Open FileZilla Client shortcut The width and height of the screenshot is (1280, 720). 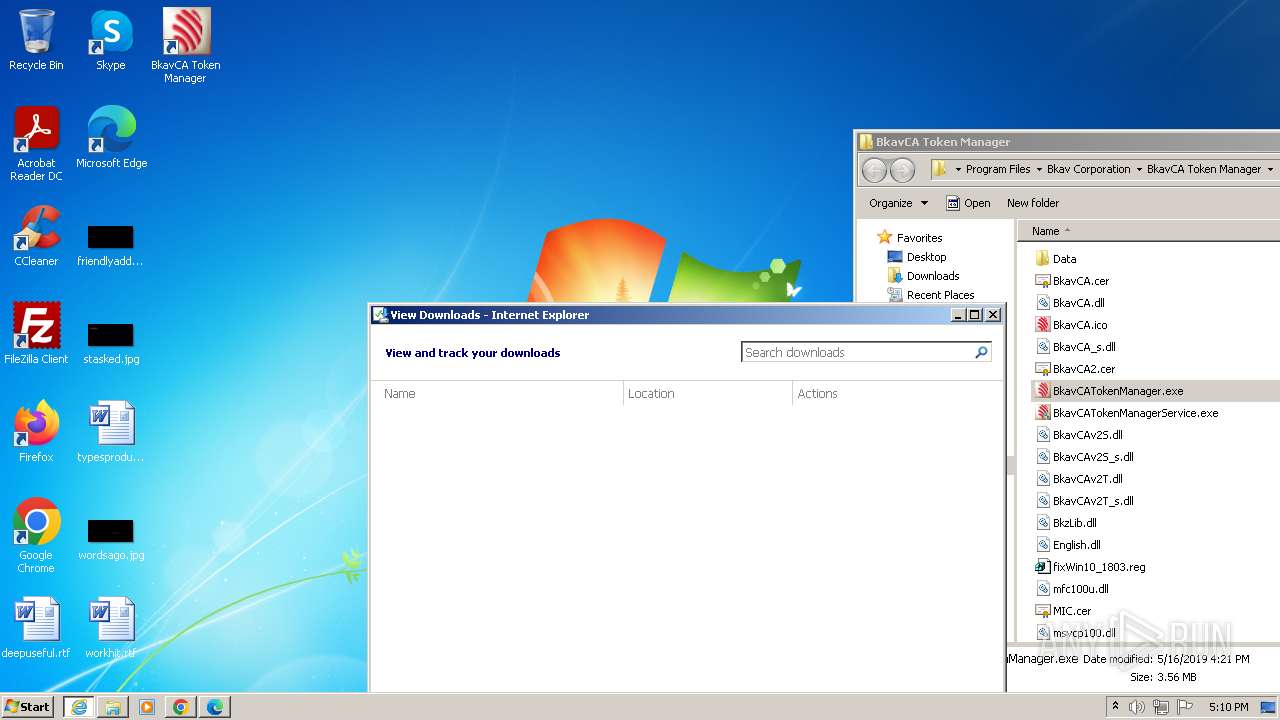click(x=36, y=334)
